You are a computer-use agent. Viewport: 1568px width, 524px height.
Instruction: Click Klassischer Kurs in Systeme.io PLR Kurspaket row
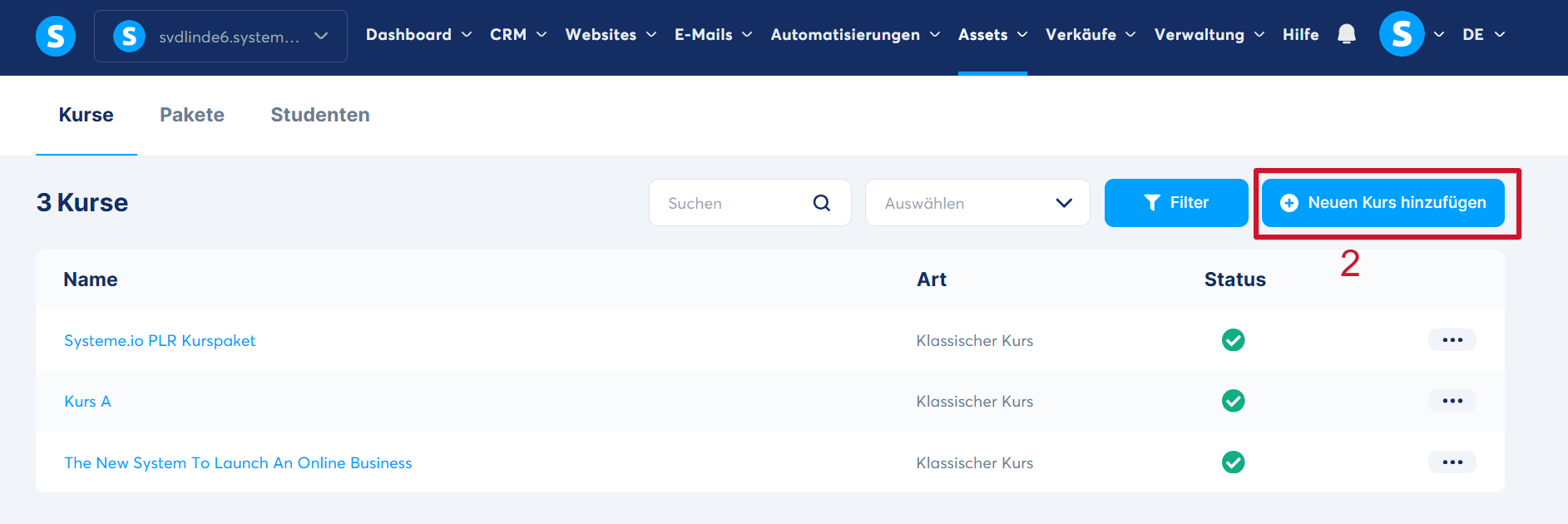coord(975,341)
